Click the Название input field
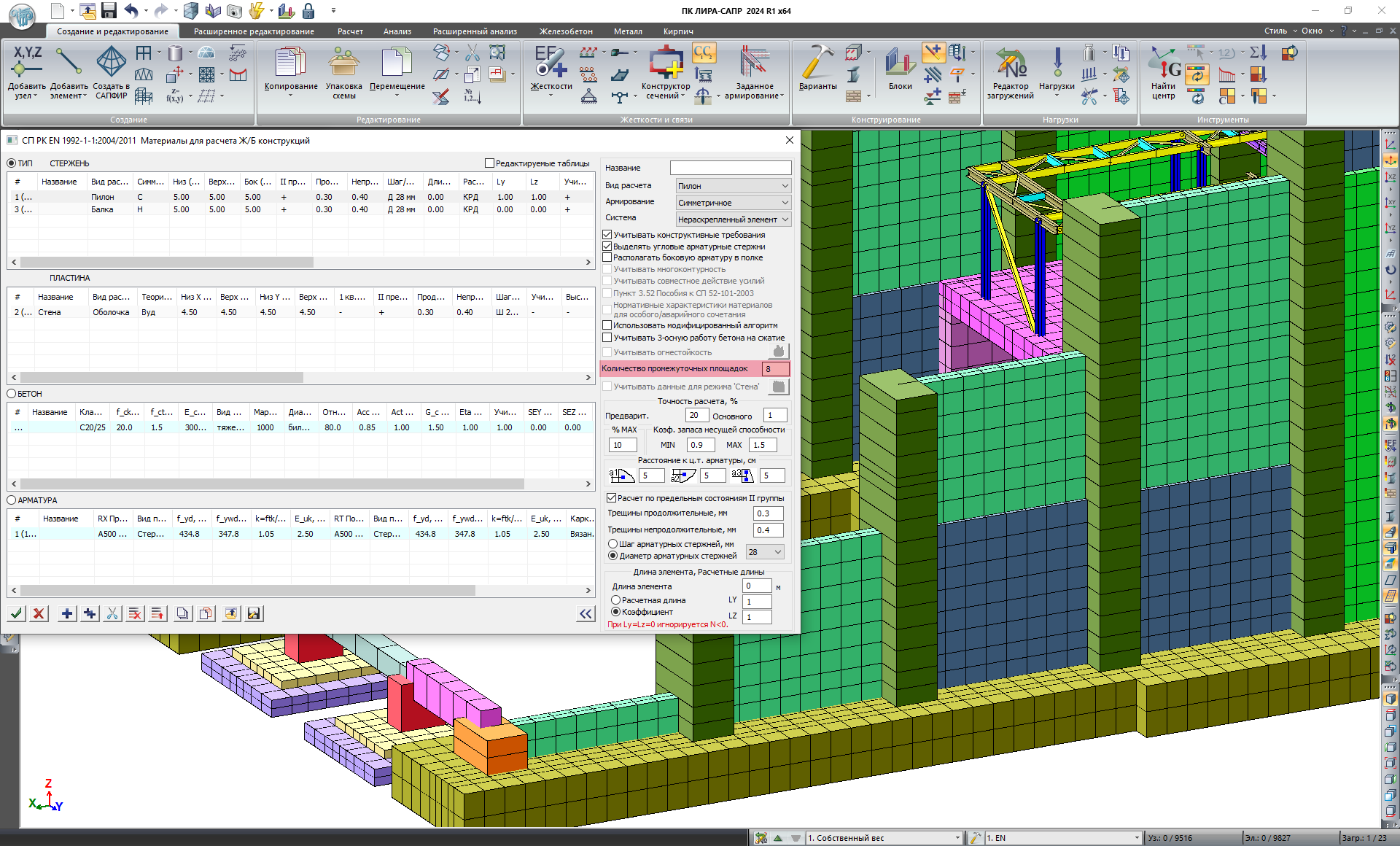The image size is (1400, 846). click(x=731, y=168)
